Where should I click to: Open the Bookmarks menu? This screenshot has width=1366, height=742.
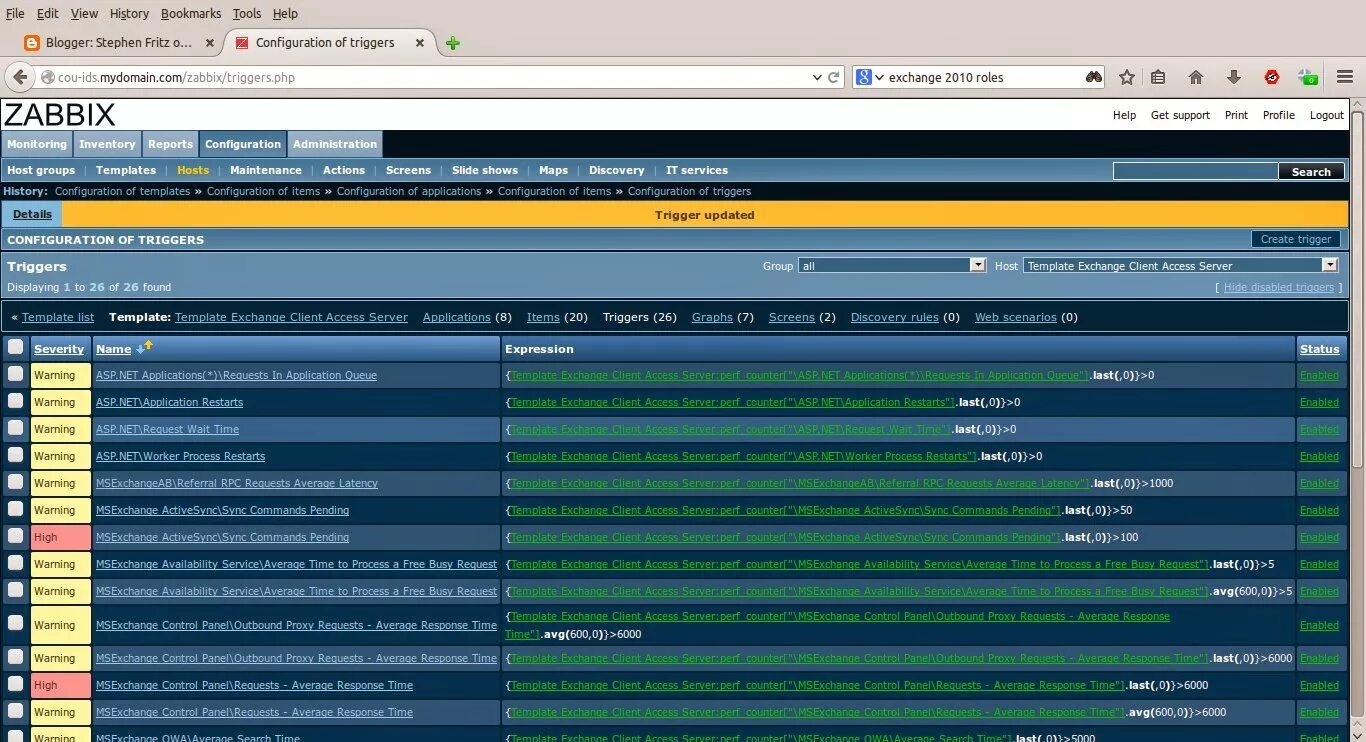(x=191, y=13)
